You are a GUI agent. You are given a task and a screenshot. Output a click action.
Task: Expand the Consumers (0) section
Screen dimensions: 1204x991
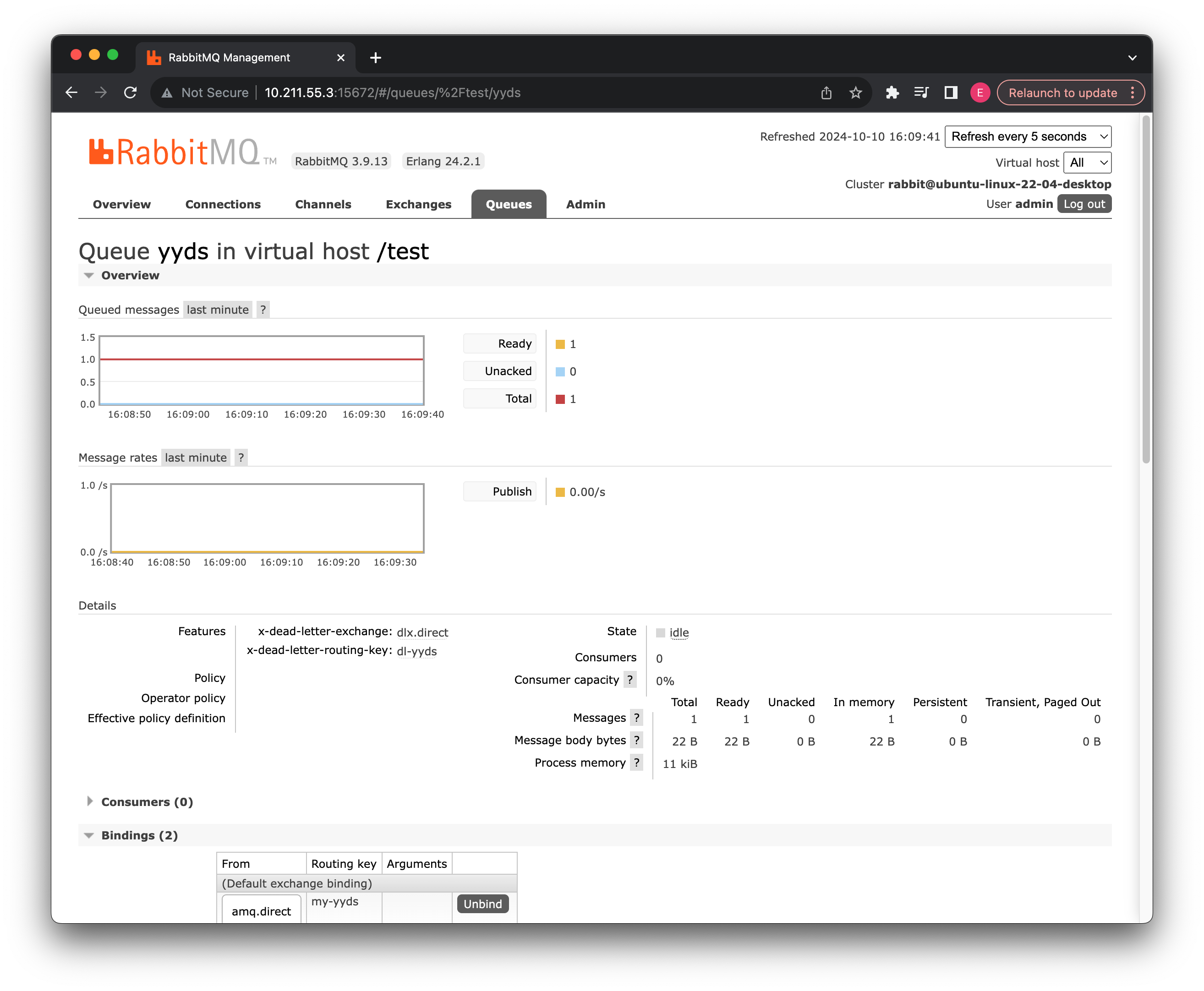click(147, 801)
